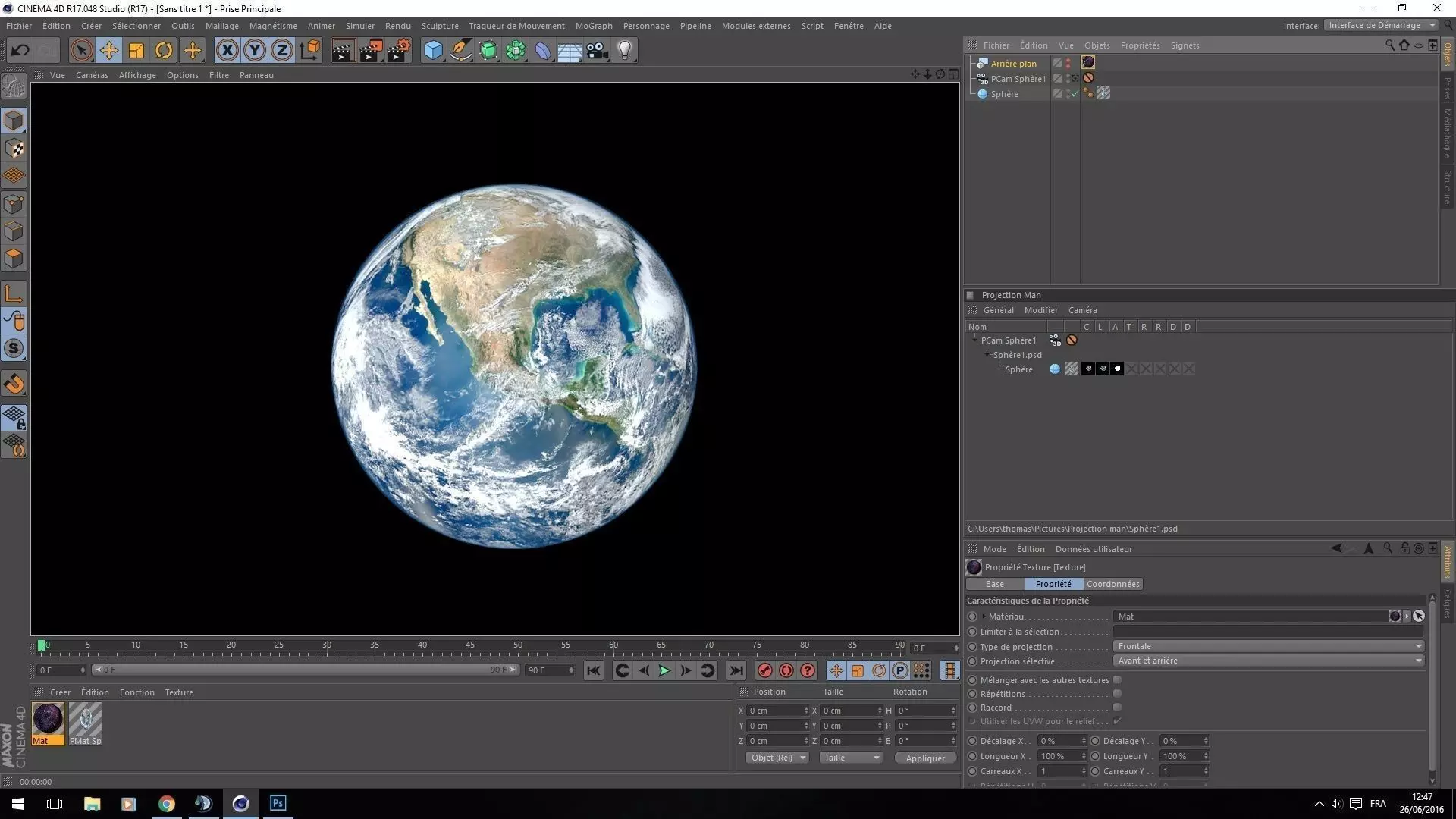Switch to Polygons mode in left toolbar
1456x819 pixels.
(x=14, y=259)
